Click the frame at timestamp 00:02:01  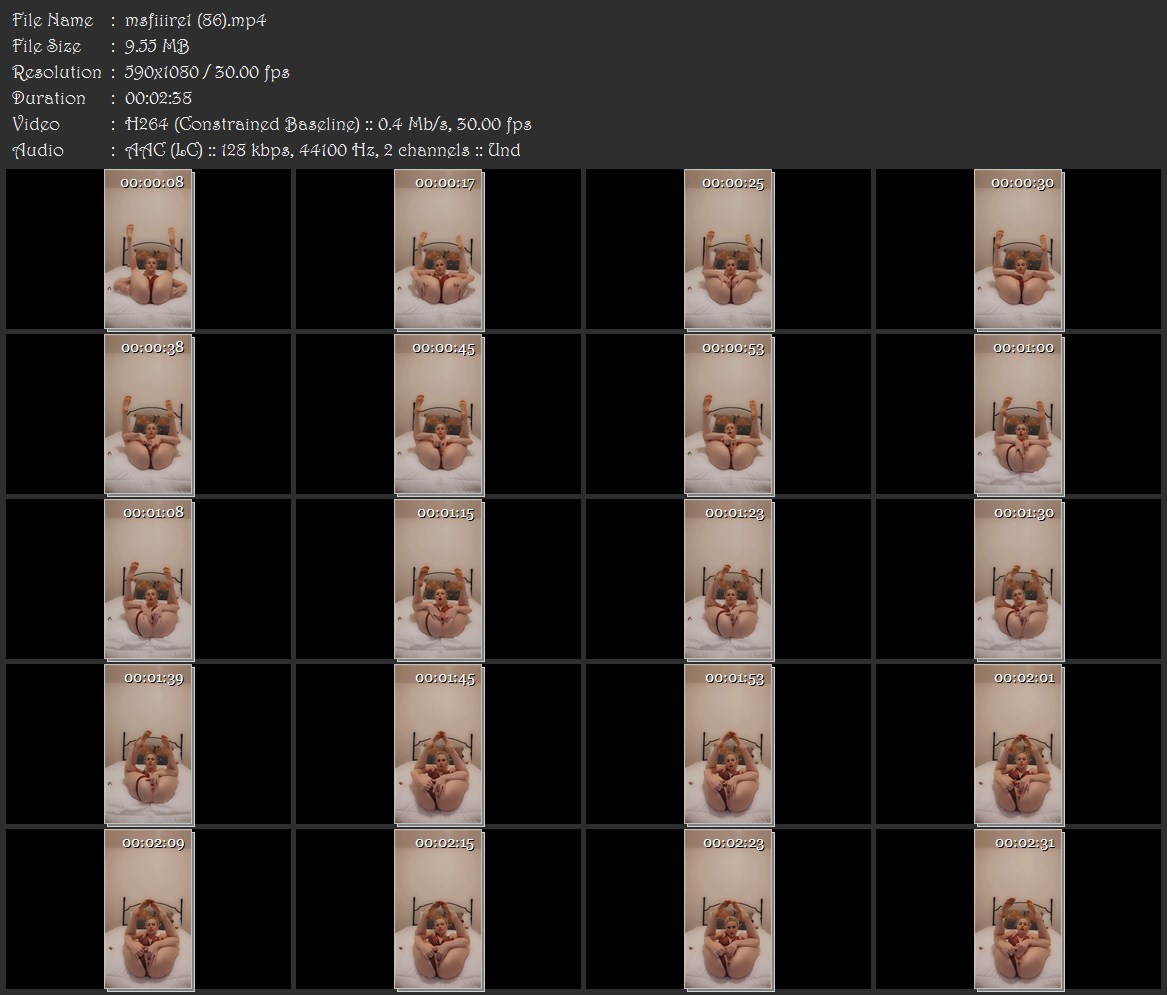1019,745
